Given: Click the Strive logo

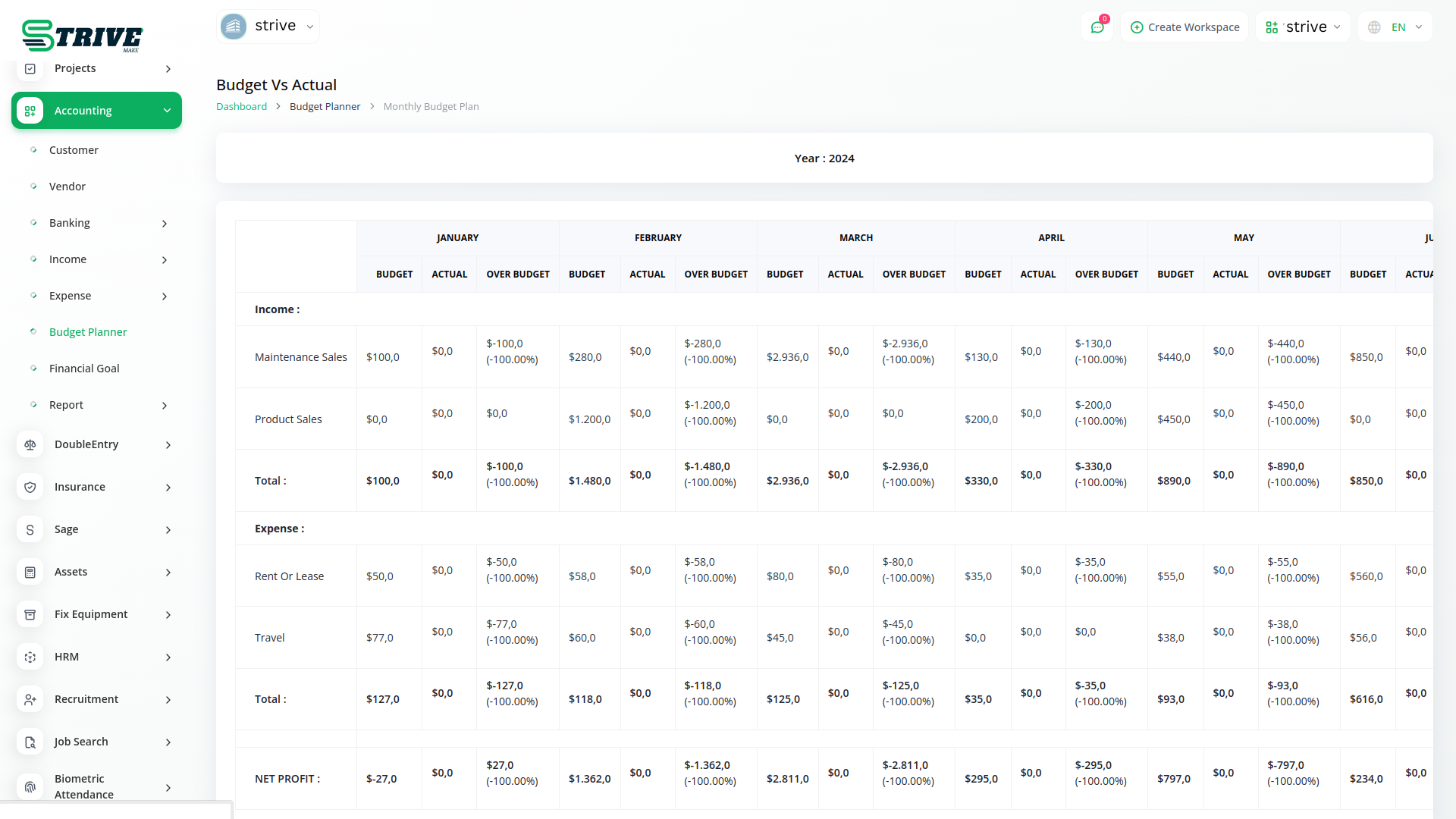Looking at the screenshot, I should tap(82, 35).
